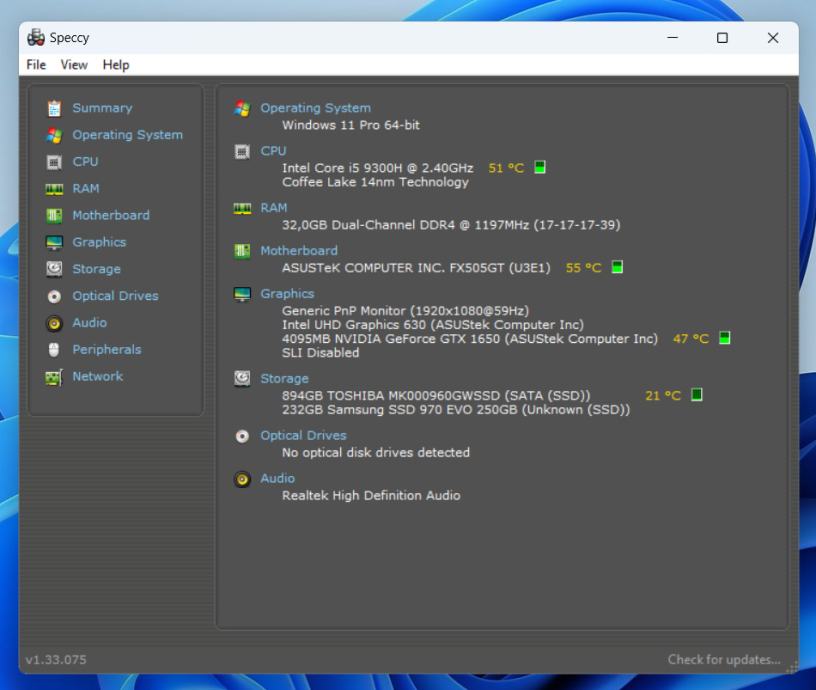Click the GPU temperature indicator at 47 °C
The height and width of the screenshot is (690, 816).
(x=725, y=339)
